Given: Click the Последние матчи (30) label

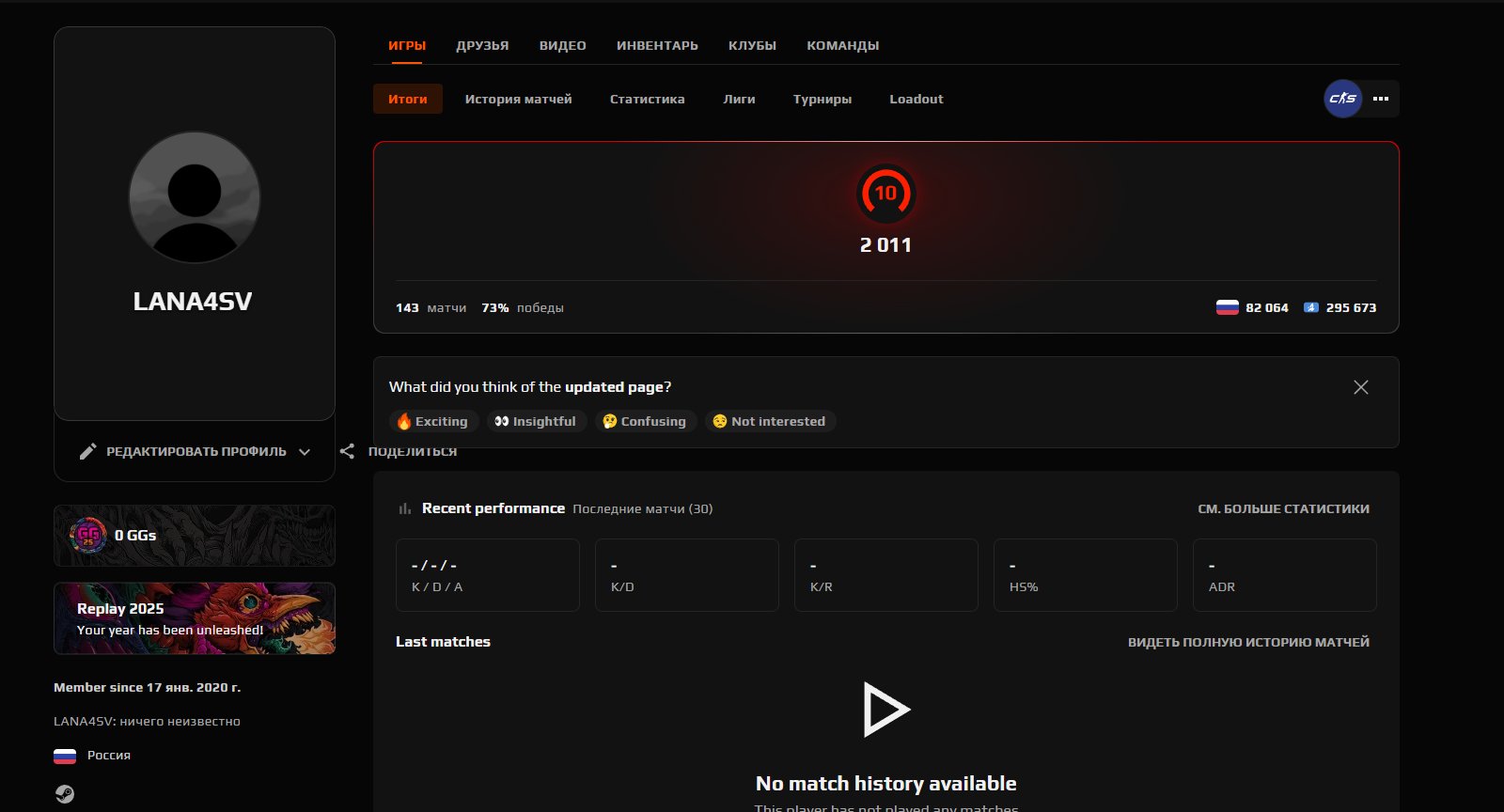Looking at the screenshot, I should click(643, 508).
